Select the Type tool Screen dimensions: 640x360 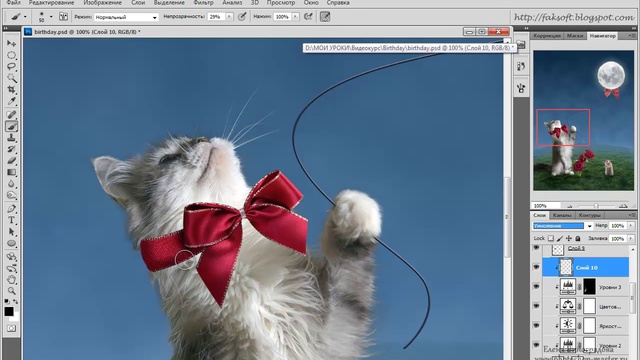pos(11,220)
